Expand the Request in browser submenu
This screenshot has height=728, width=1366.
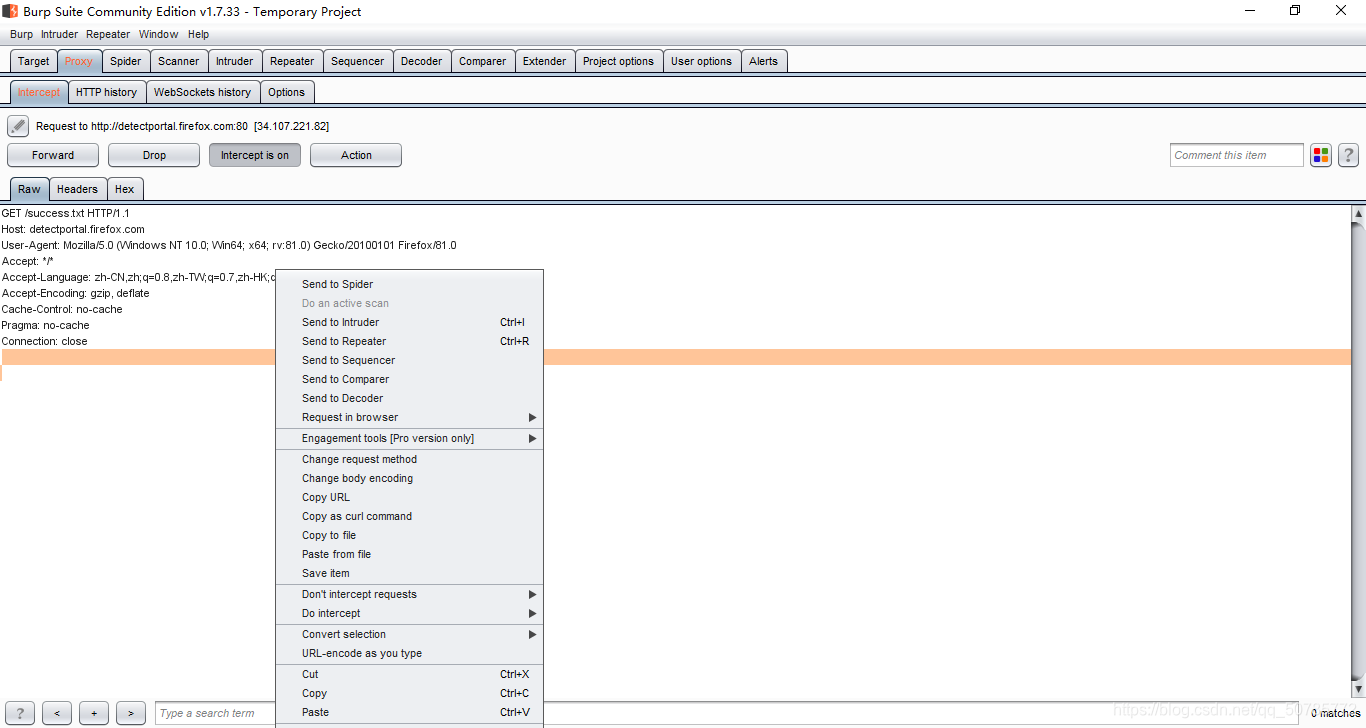click(409, 417)
